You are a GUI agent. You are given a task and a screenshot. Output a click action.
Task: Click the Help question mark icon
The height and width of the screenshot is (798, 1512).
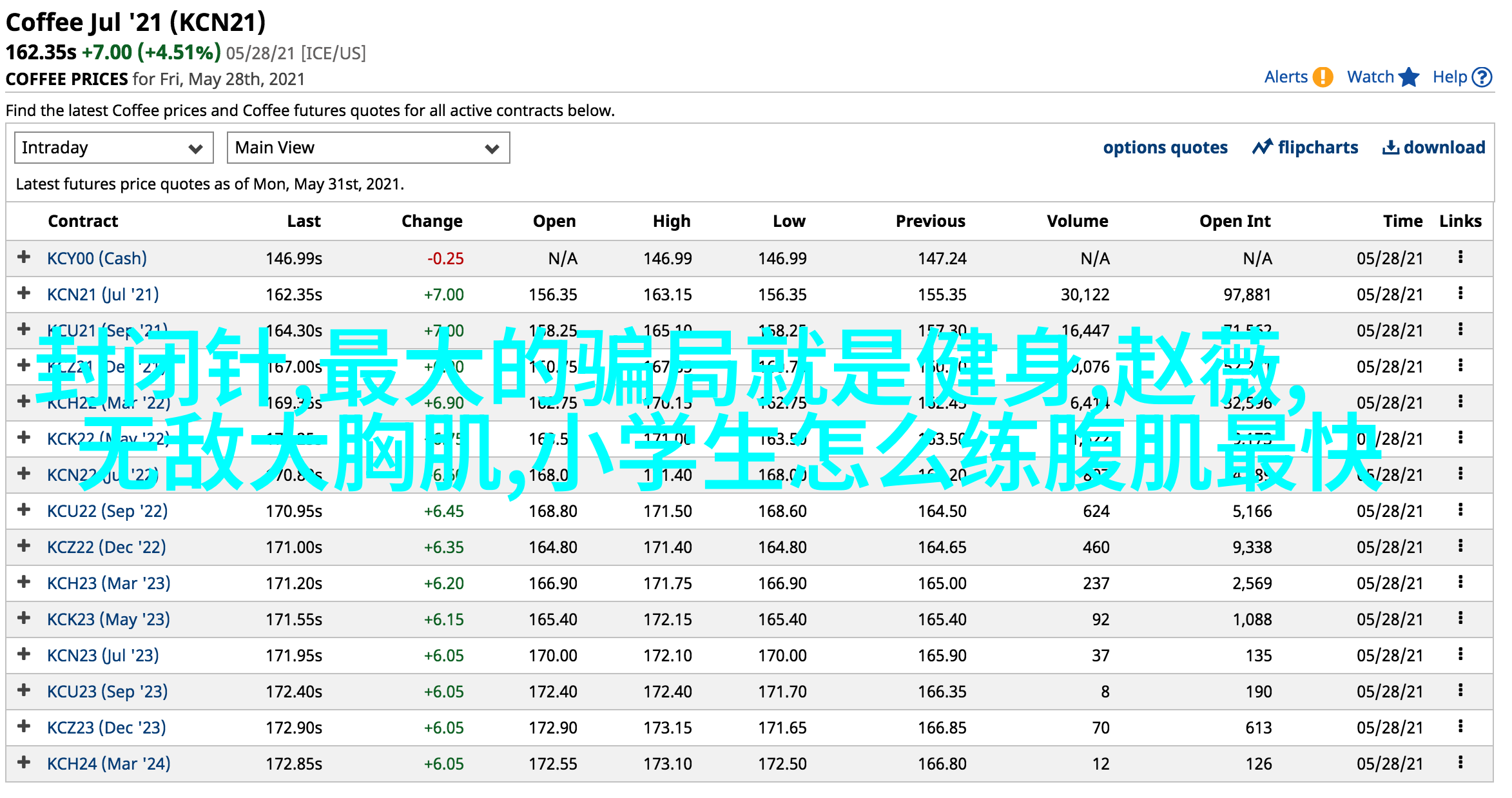coord(1482,77)
